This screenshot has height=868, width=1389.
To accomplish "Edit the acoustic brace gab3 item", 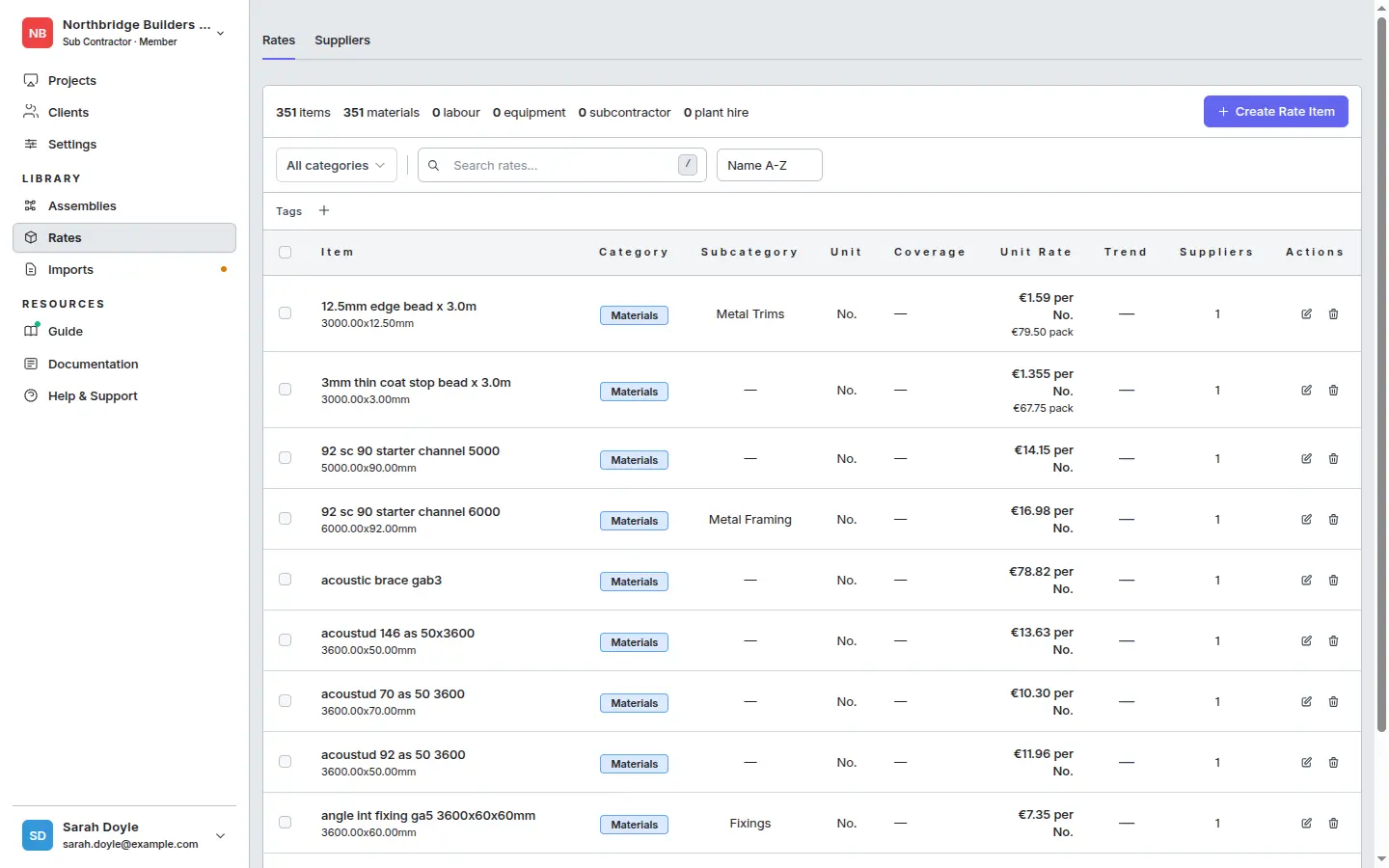I will [1306, 580].
